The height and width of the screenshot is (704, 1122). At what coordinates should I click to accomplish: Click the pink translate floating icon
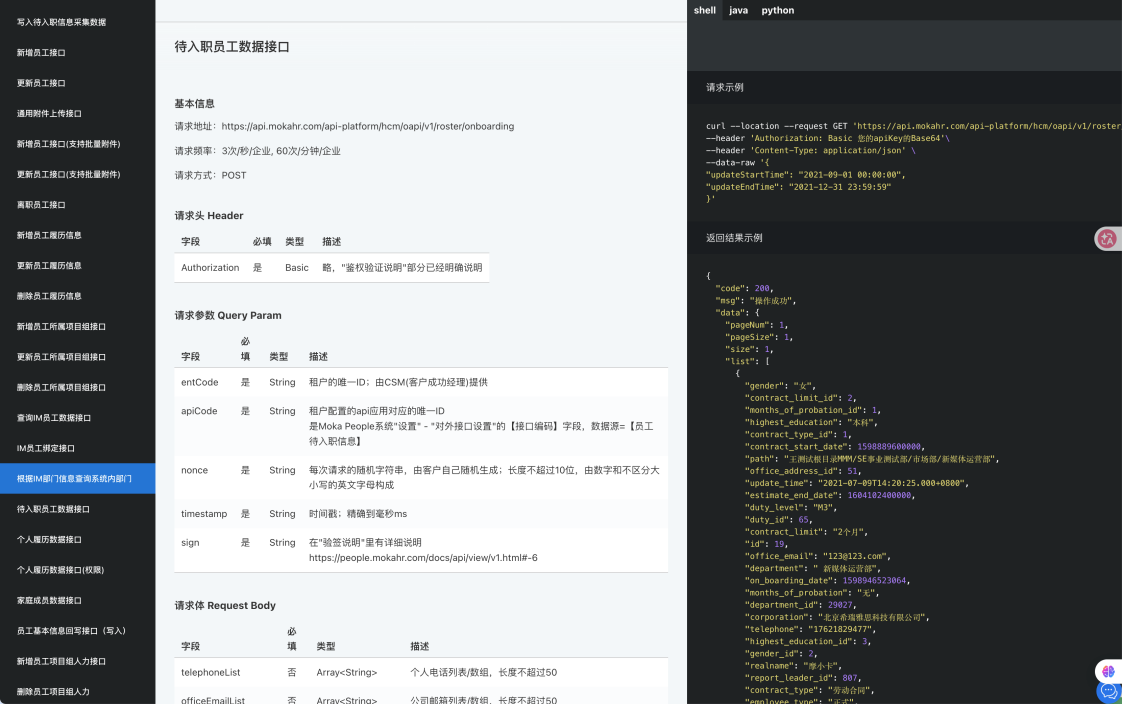pyautogui.click(x=1107, y=238)
